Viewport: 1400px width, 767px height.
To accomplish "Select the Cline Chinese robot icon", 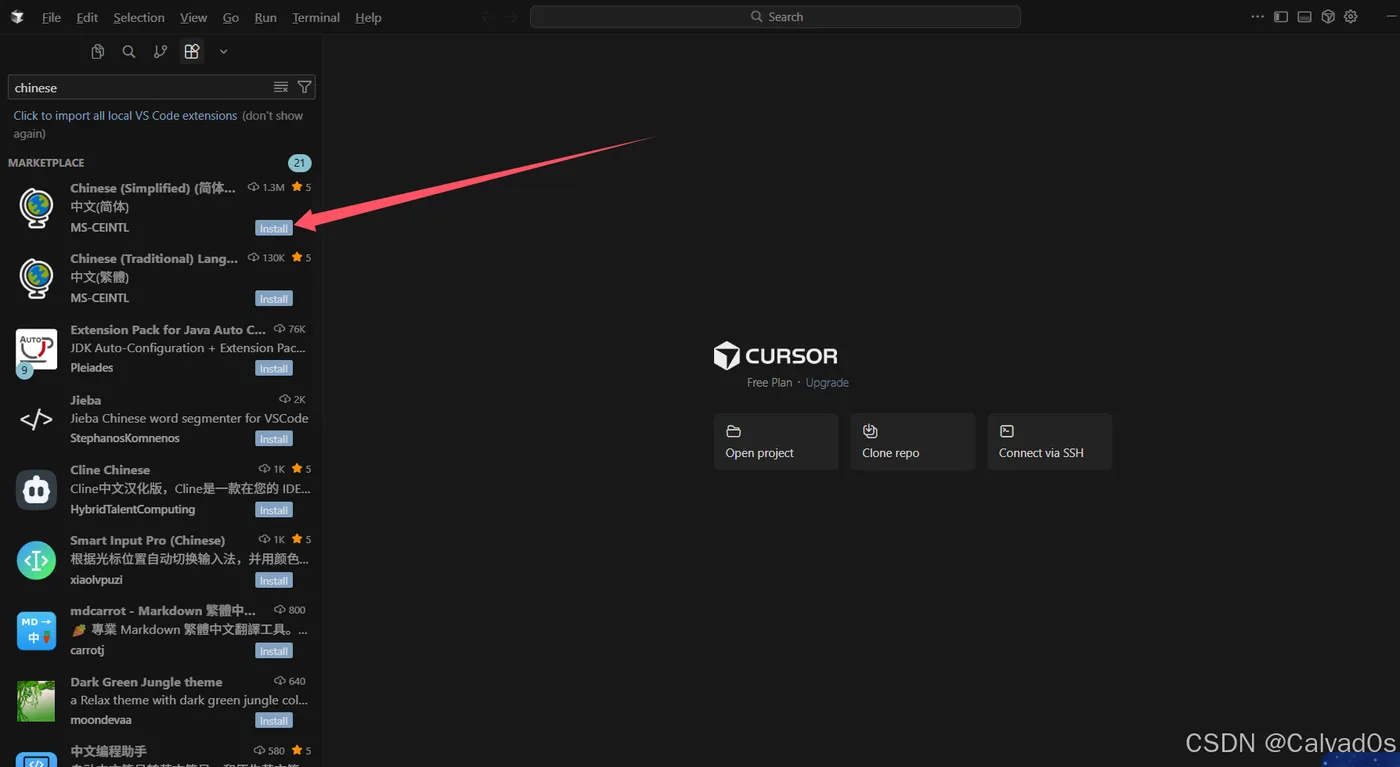I will coord(36,490).
